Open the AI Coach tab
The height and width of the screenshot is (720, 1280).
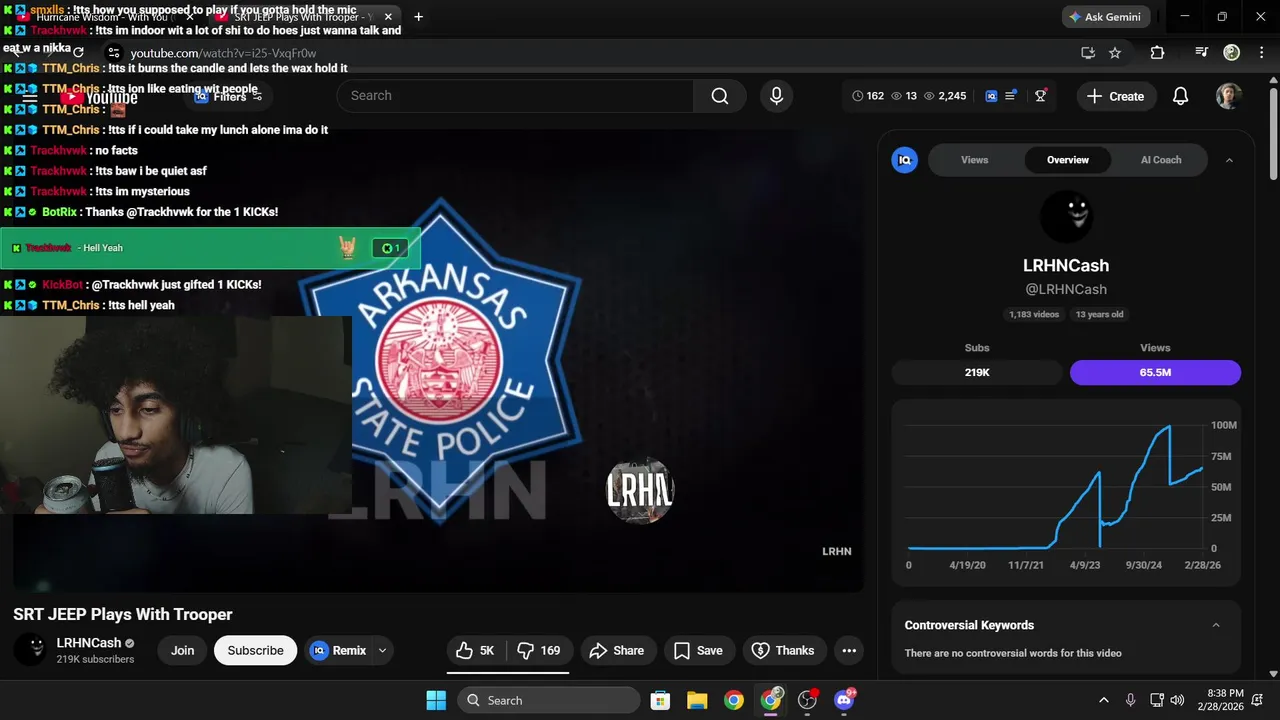[1161, 160]
